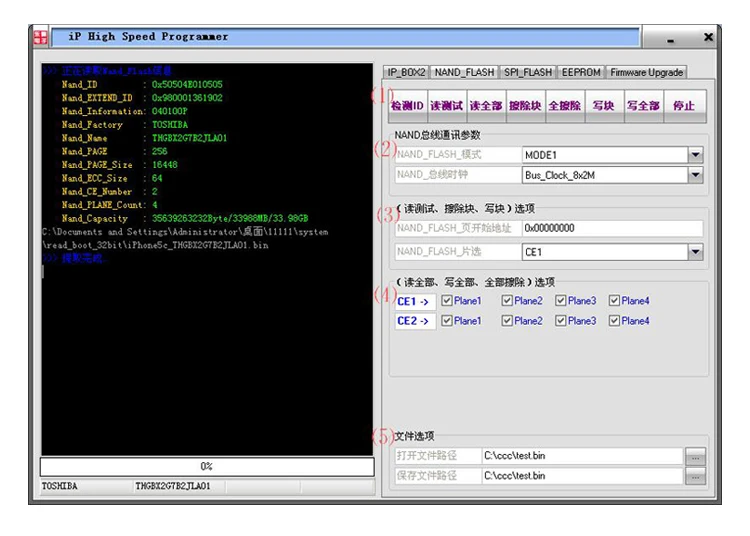Toggle Plane3 checkbox in CE2 row
Screen dimensions: 750x536
[561, 321]
